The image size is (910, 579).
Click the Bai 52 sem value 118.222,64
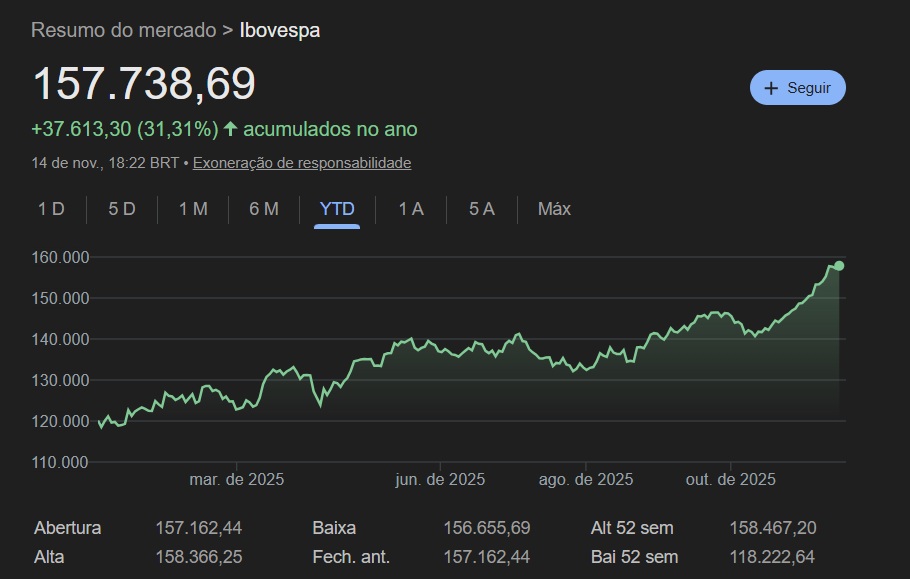[772, 557]
